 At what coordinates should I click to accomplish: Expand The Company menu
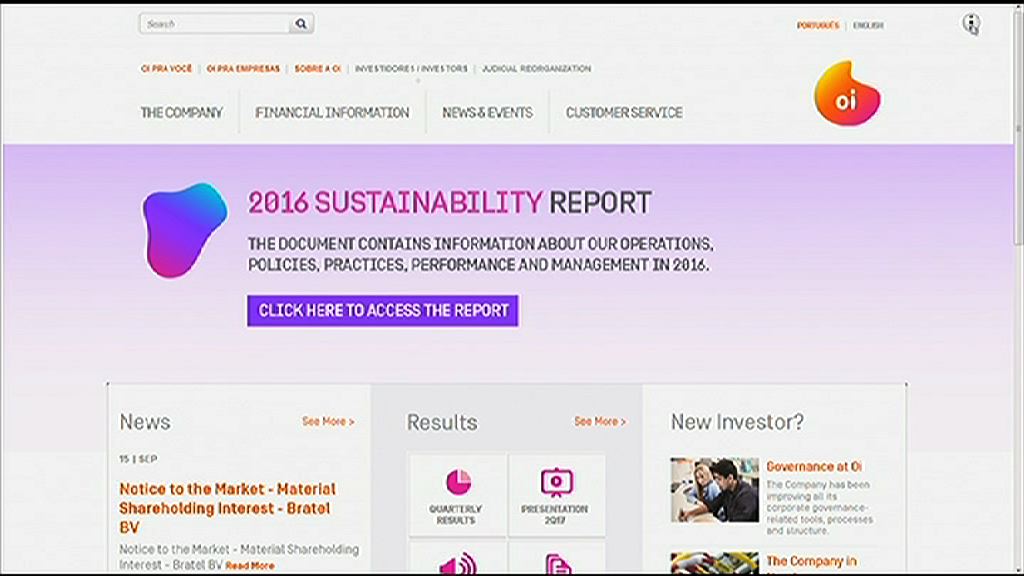(181, 113)
